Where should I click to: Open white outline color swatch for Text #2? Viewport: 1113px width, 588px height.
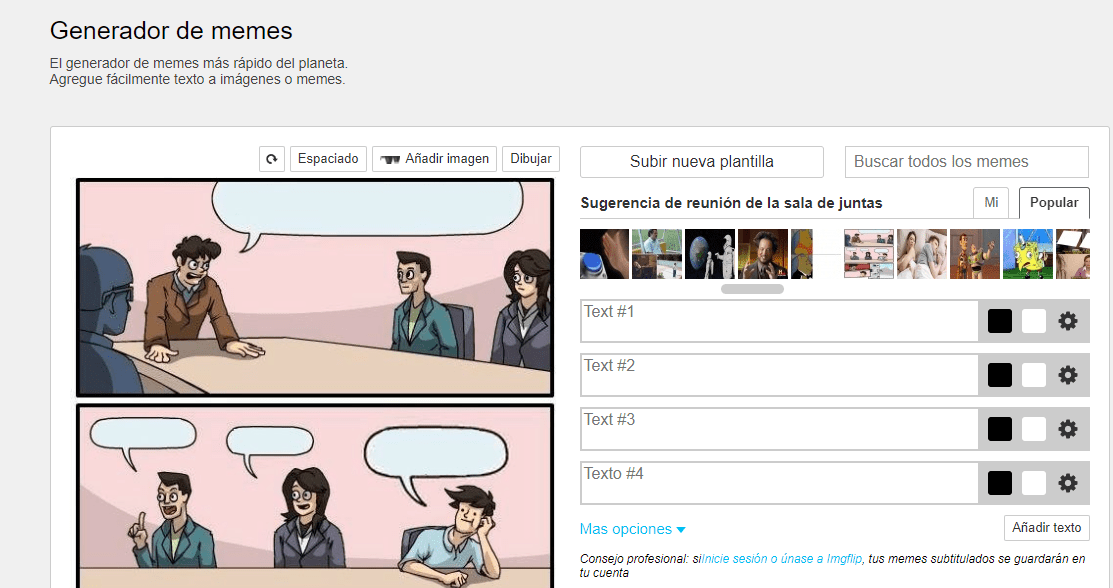point(1034,375)
